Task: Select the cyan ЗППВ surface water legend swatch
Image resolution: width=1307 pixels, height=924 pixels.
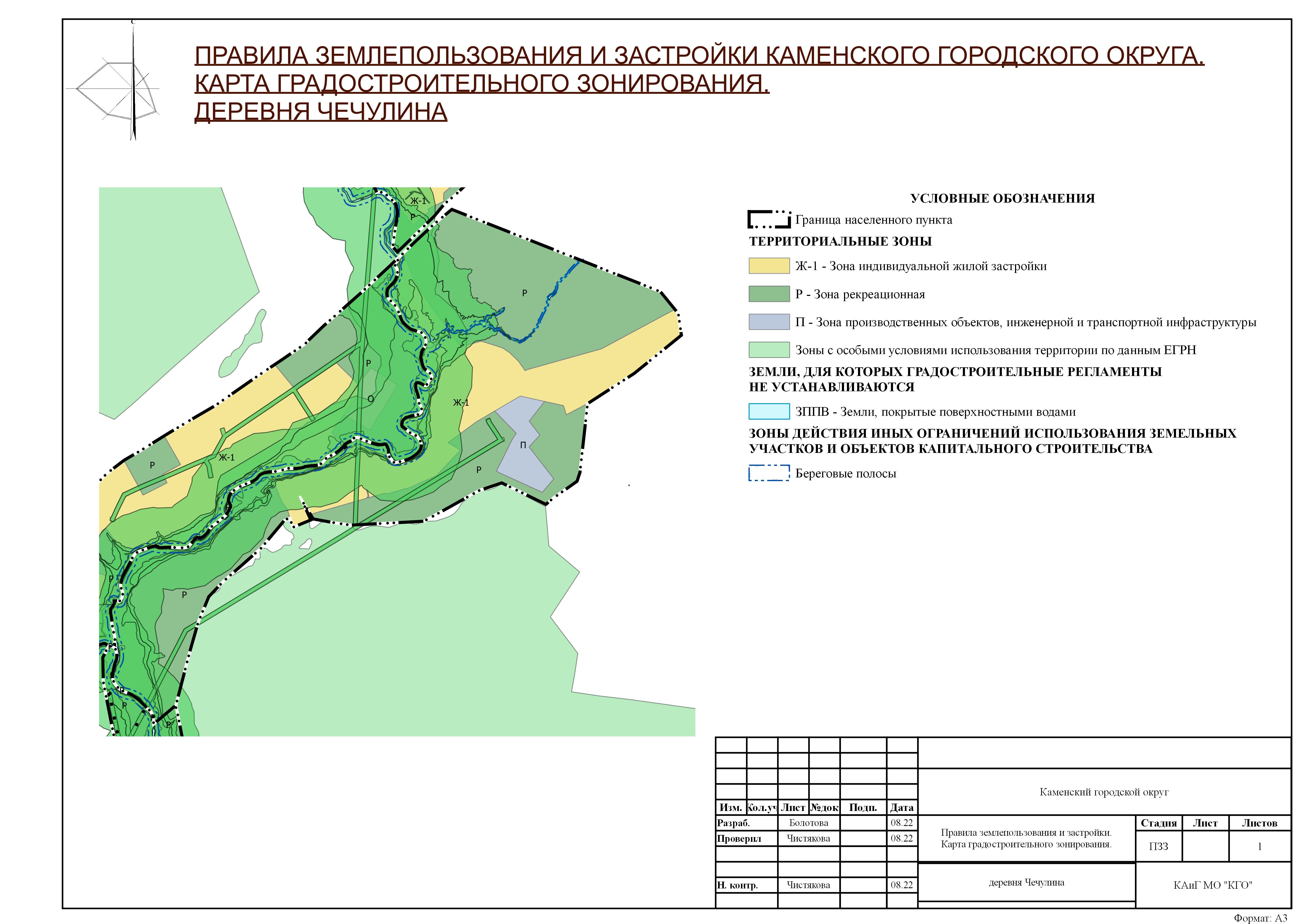Action: click(769, 412)
